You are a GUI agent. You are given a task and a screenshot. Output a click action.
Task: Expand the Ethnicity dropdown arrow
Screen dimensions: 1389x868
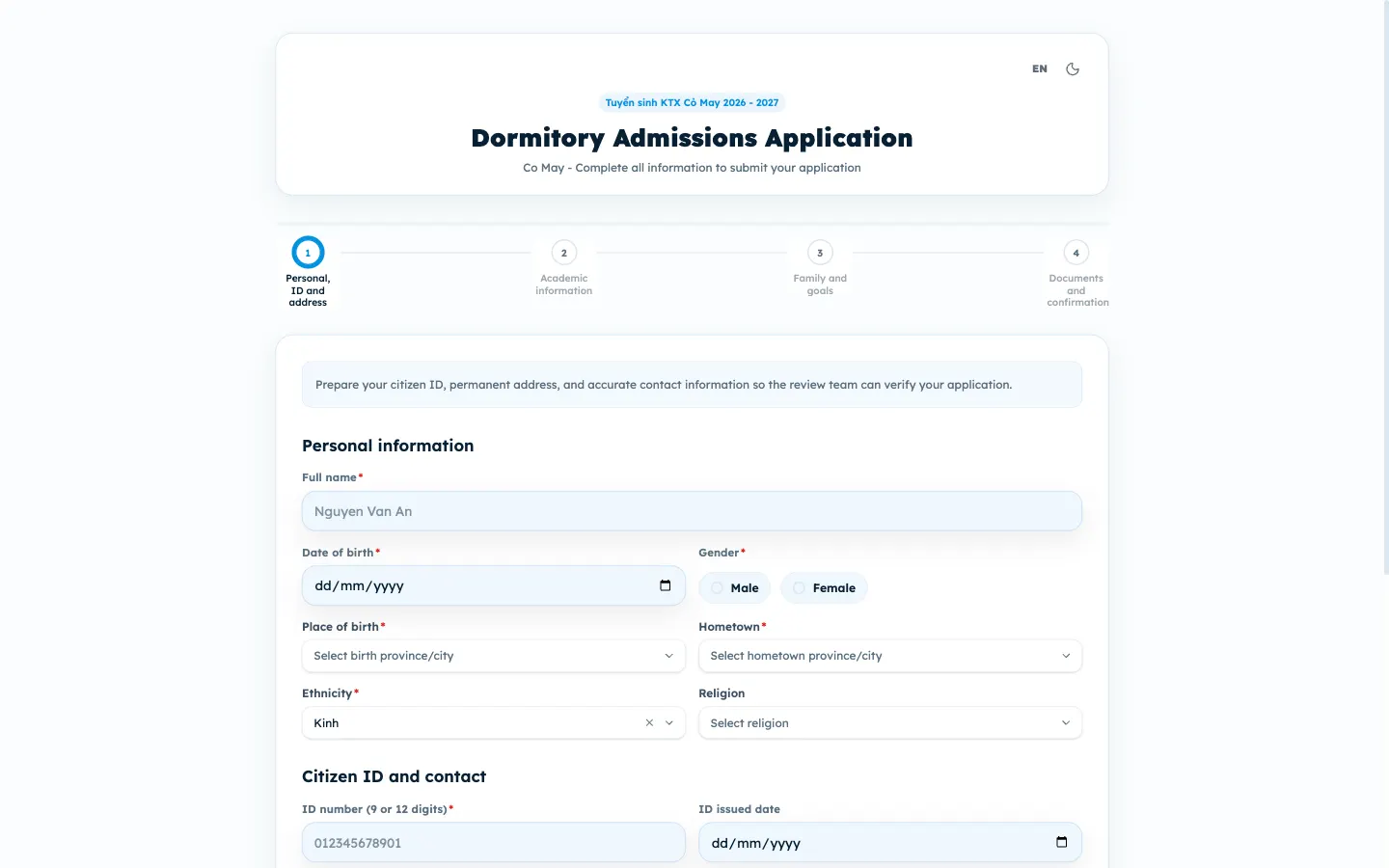(669, 722)
